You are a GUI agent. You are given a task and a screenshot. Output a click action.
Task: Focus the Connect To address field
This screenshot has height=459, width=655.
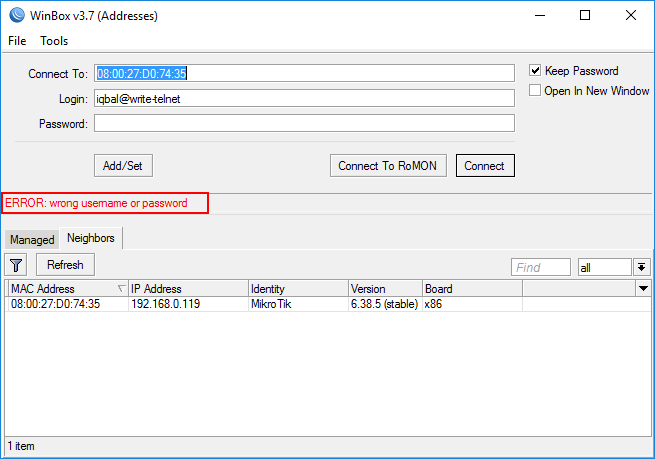(x=304, y=74)
